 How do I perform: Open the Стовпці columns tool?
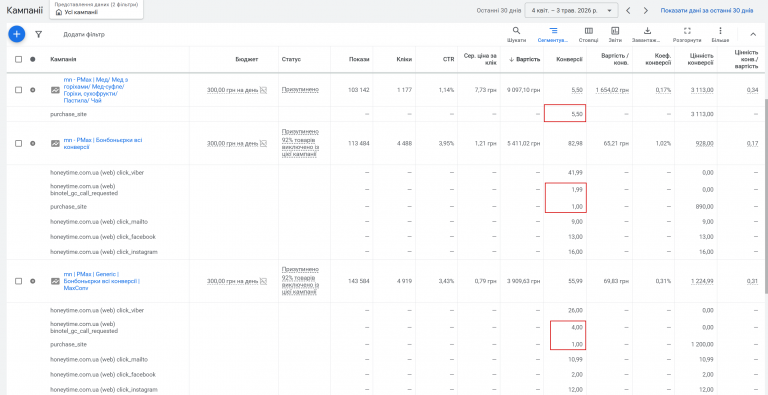(589, 34)
